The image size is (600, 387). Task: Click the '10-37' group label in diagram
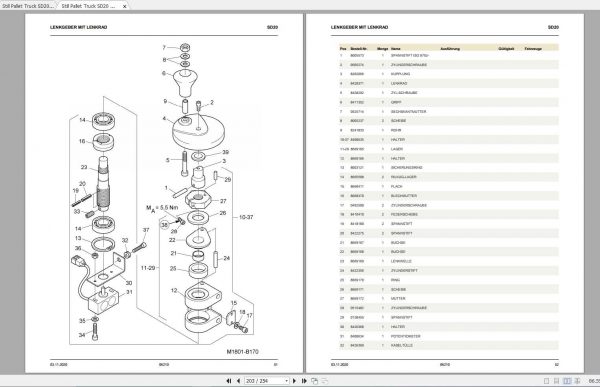pyautogui.click(x=246, y=217)
